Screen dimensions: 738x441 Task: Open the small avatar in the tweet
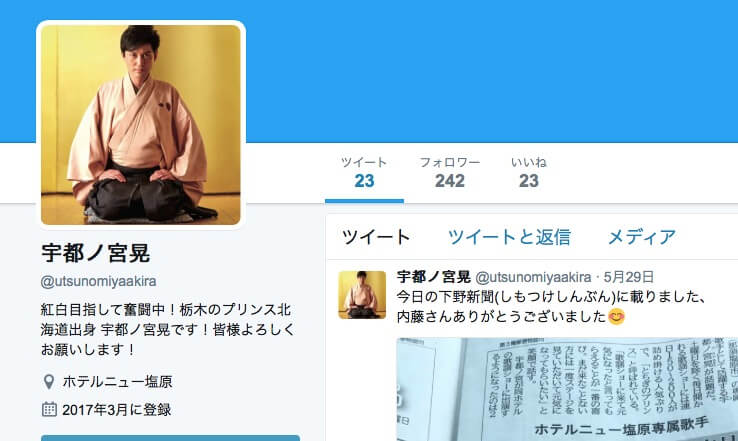pos(362,295)
